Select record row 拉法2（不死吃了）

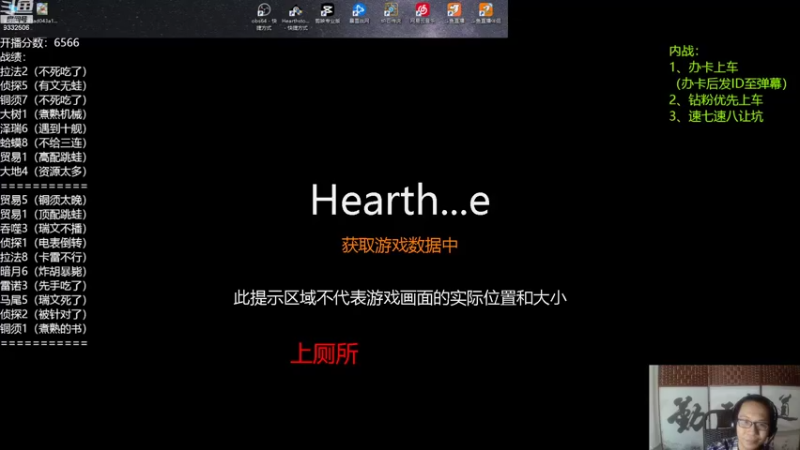tap(44, 71)
